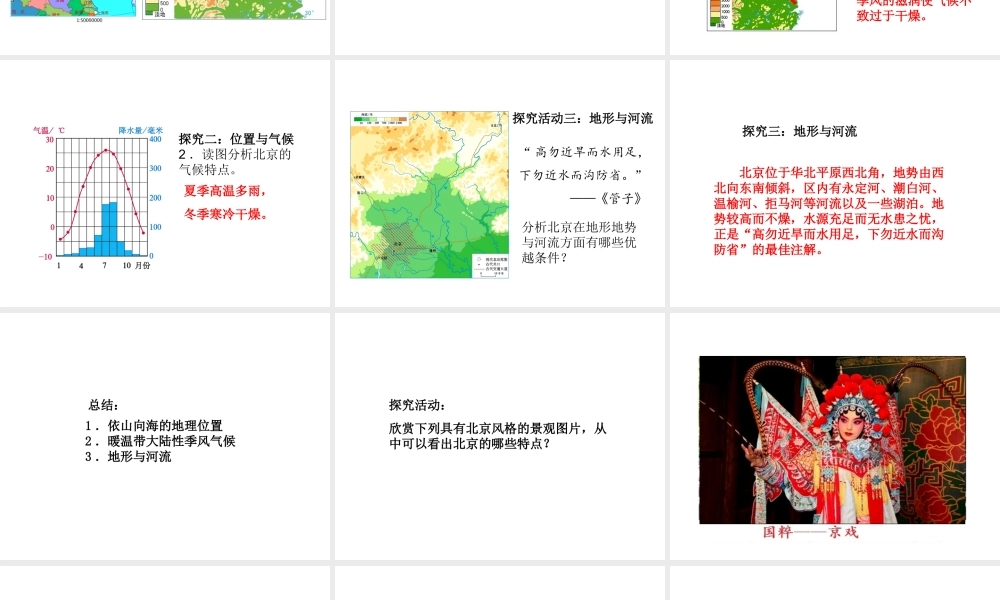Click the heading "探究活动三：地形与河流"

[583, 119]
